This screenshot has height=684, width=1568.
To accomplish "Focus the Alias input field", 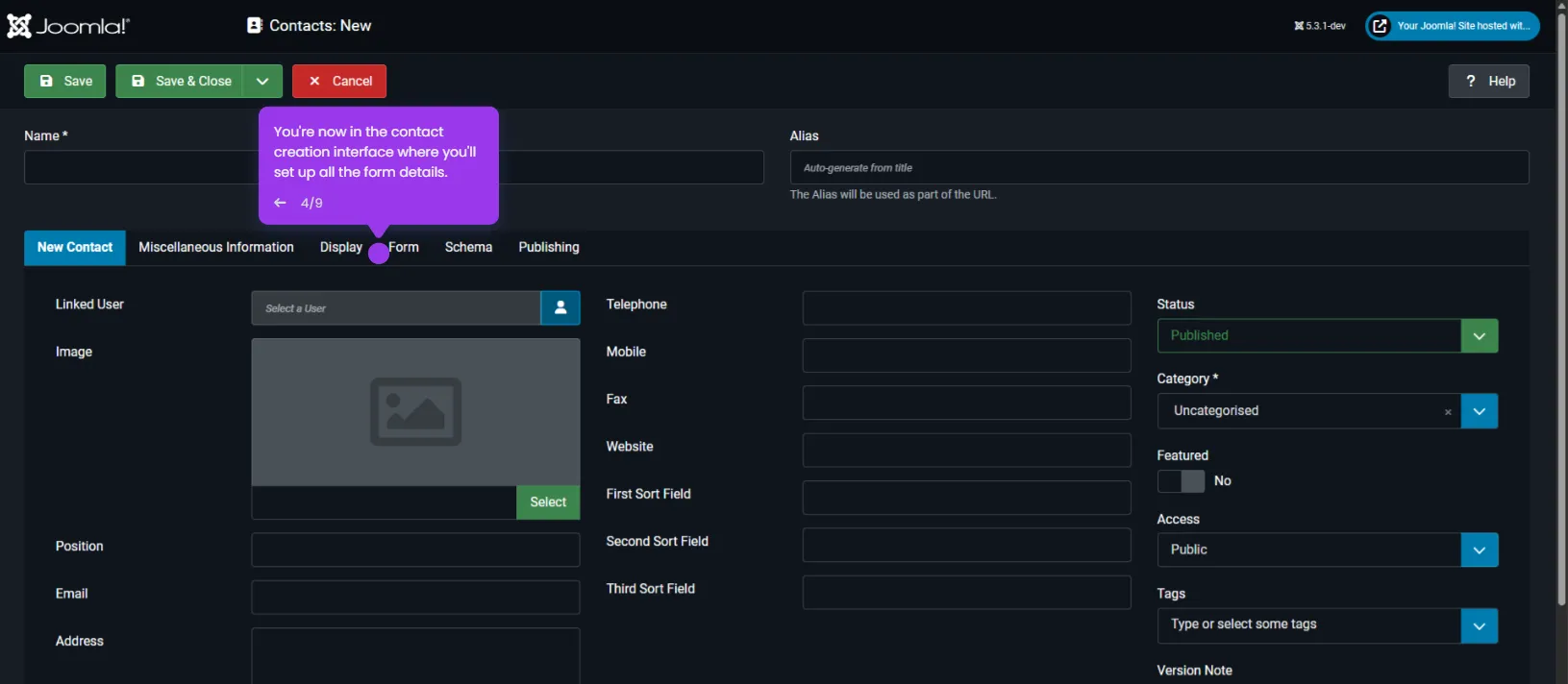I will click(1159, 167).
